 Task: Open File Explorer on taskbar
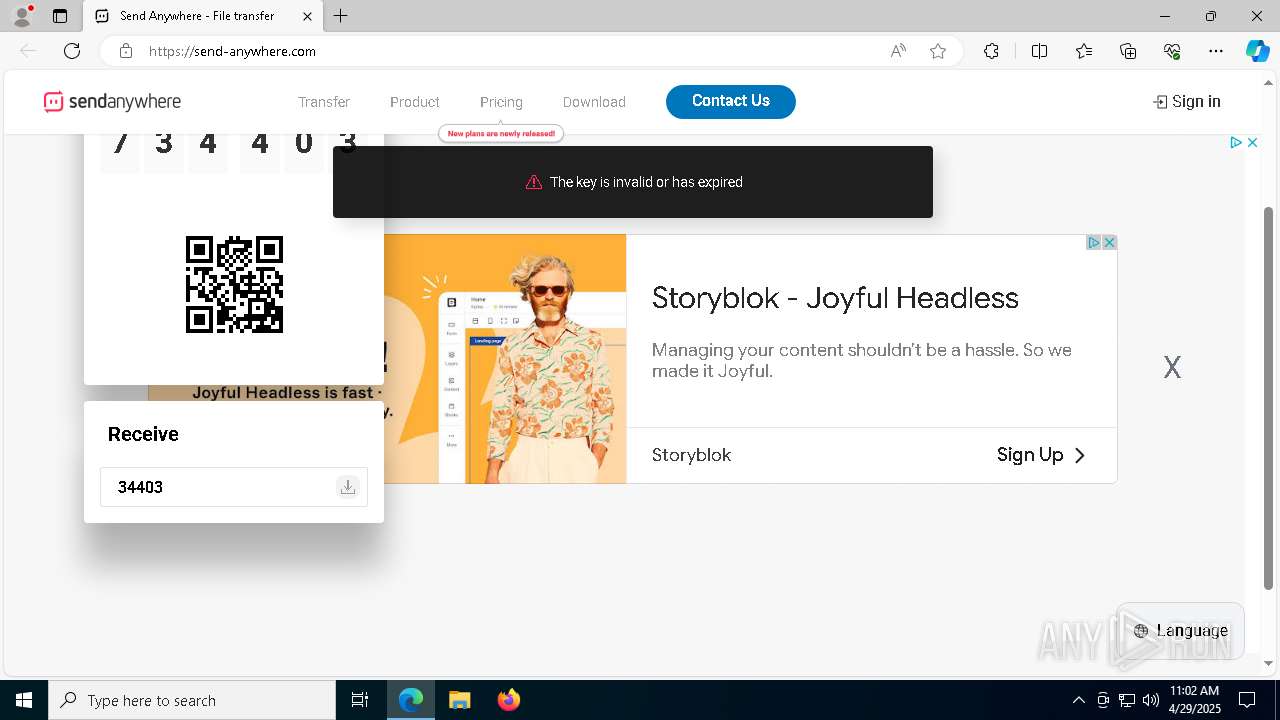(x=459, y=700)
